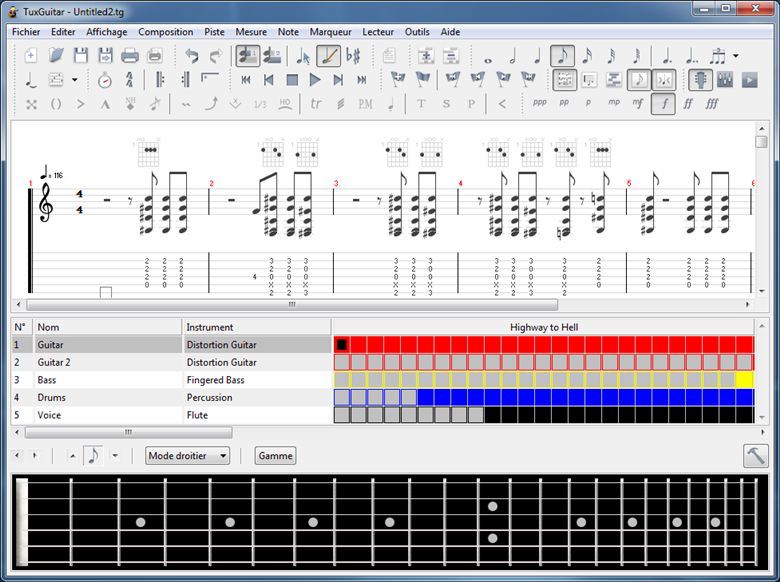The image size is (780, 582).
Task: Select Voice track row
Action: (171, 415)
